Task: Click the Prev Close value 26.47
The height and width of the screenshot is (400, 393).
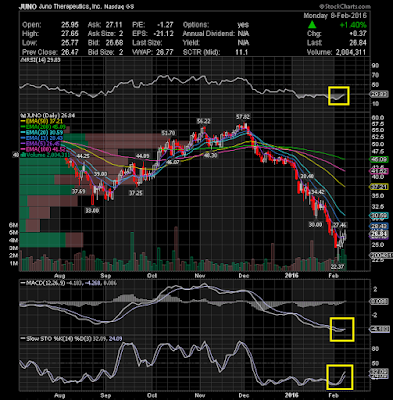Action: click(x=70, y=52)
